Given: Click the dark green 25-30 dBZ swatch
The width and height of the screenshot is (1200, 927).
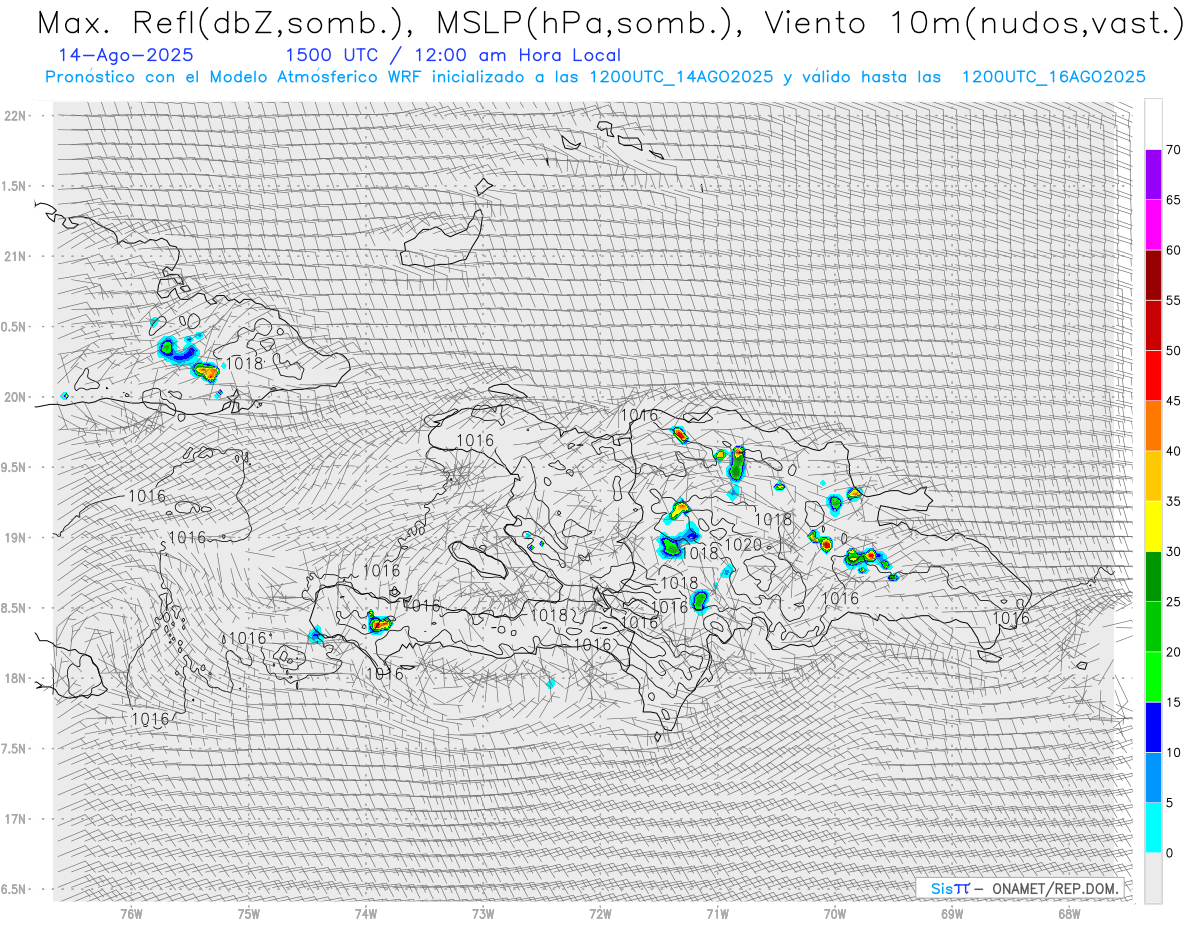Looking at the screenshot, I should pyautogui.click(x=1153, y=577).
